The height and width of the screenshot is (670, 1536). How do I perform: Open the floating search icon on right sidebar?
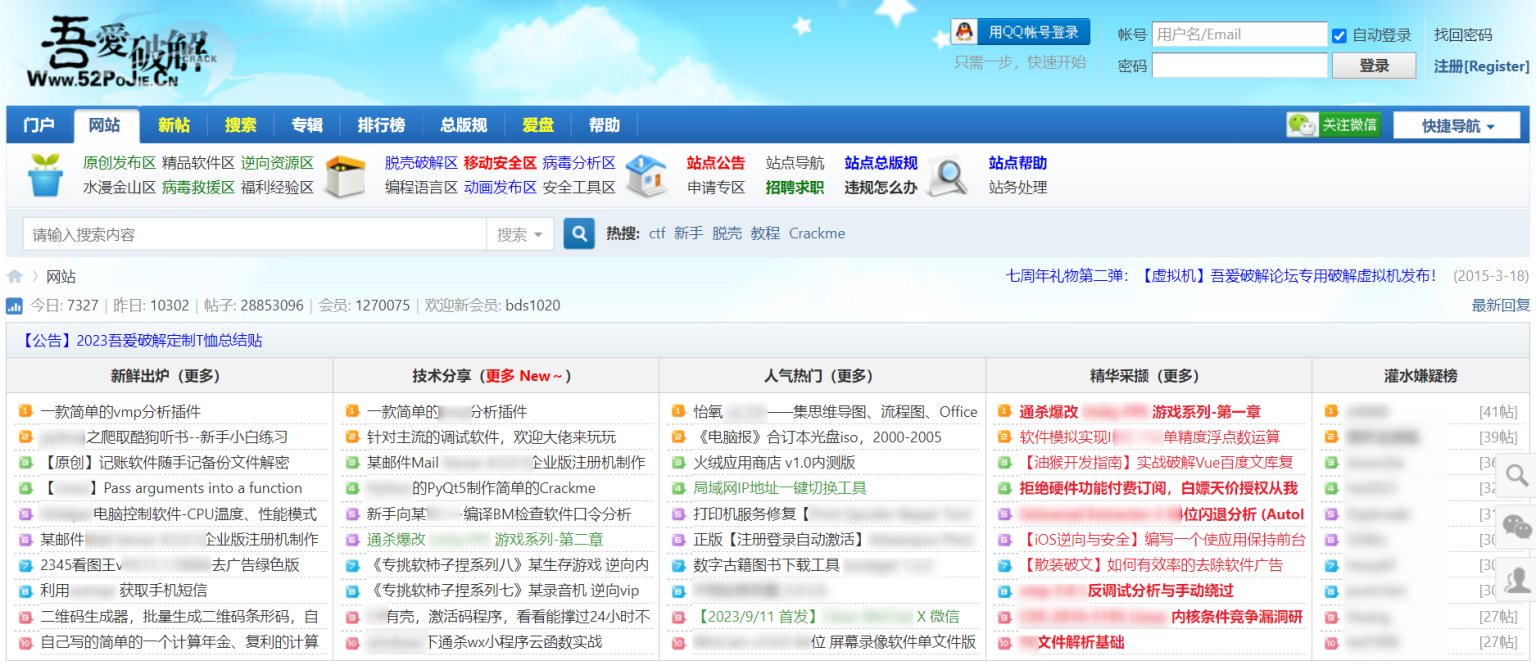click(1516, 476)
